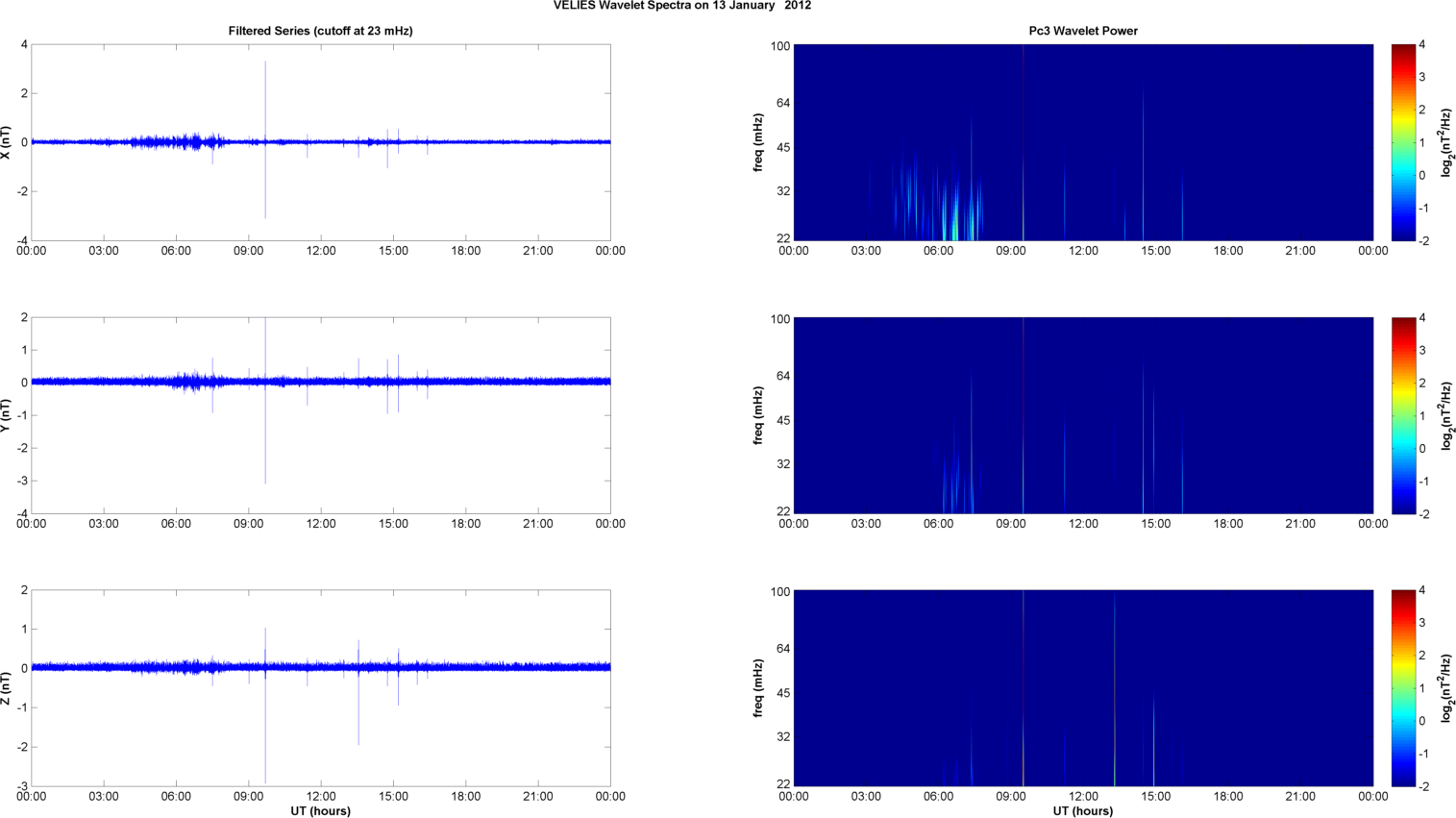
Task: Click "UT (hours)" label under the Z filtered series
Action: [320, 811]
